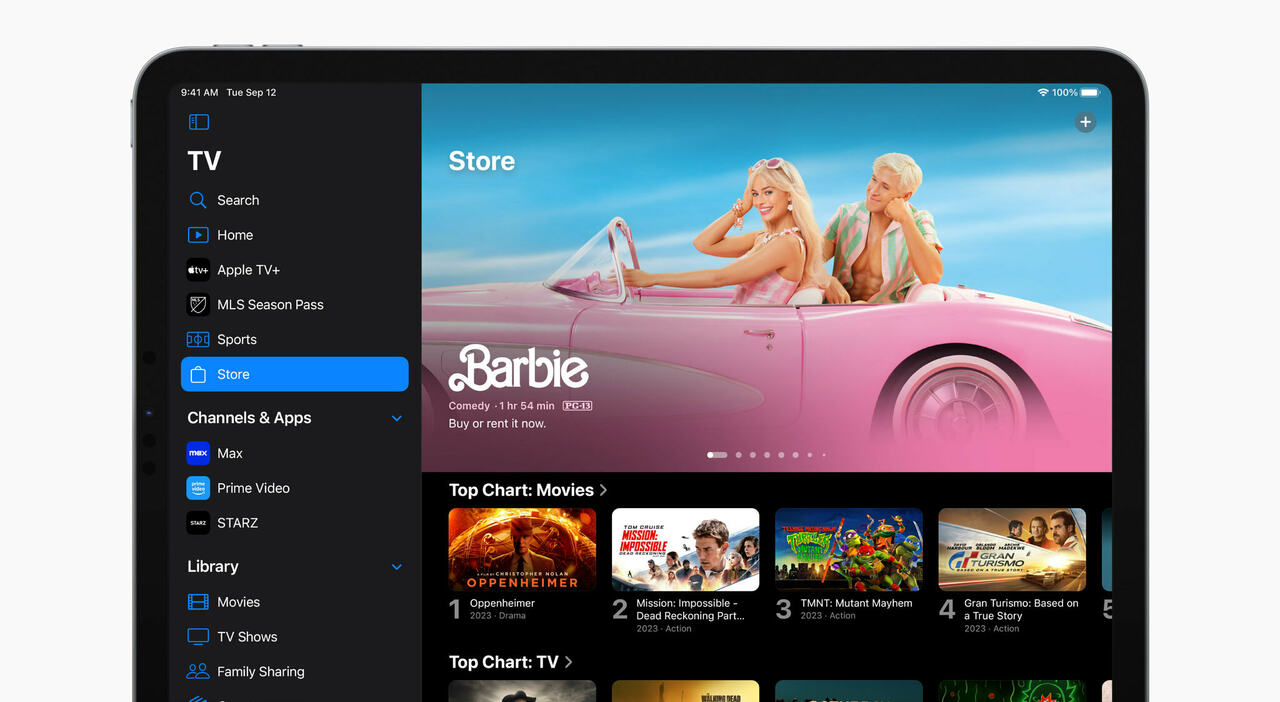Click the 9:41 AM clock text
Image resolution: width=1280 pixels, height=702 pixels.
(199, 92)
